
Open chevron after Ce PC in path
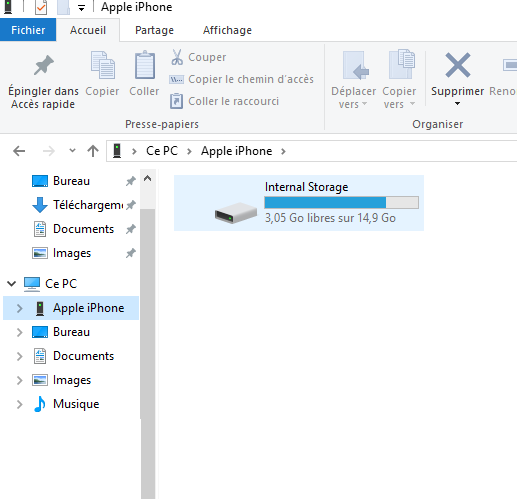tap(189, 151)
